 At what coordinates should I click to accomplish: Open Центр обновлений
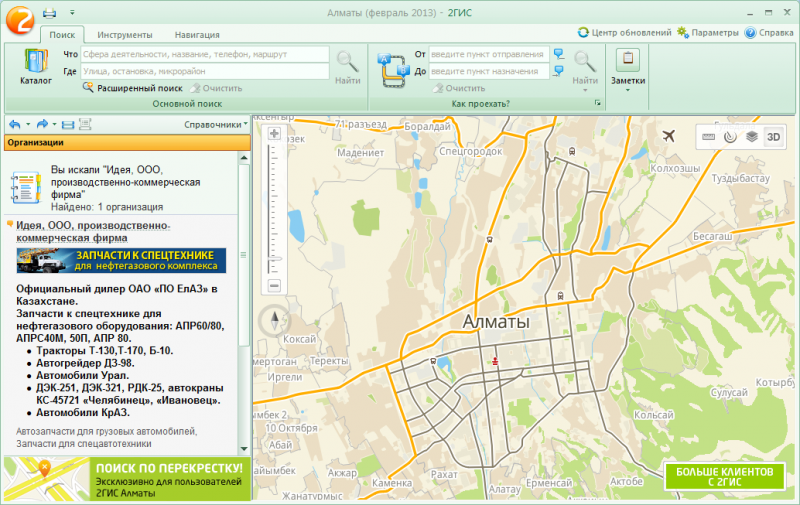coord(624,33)
